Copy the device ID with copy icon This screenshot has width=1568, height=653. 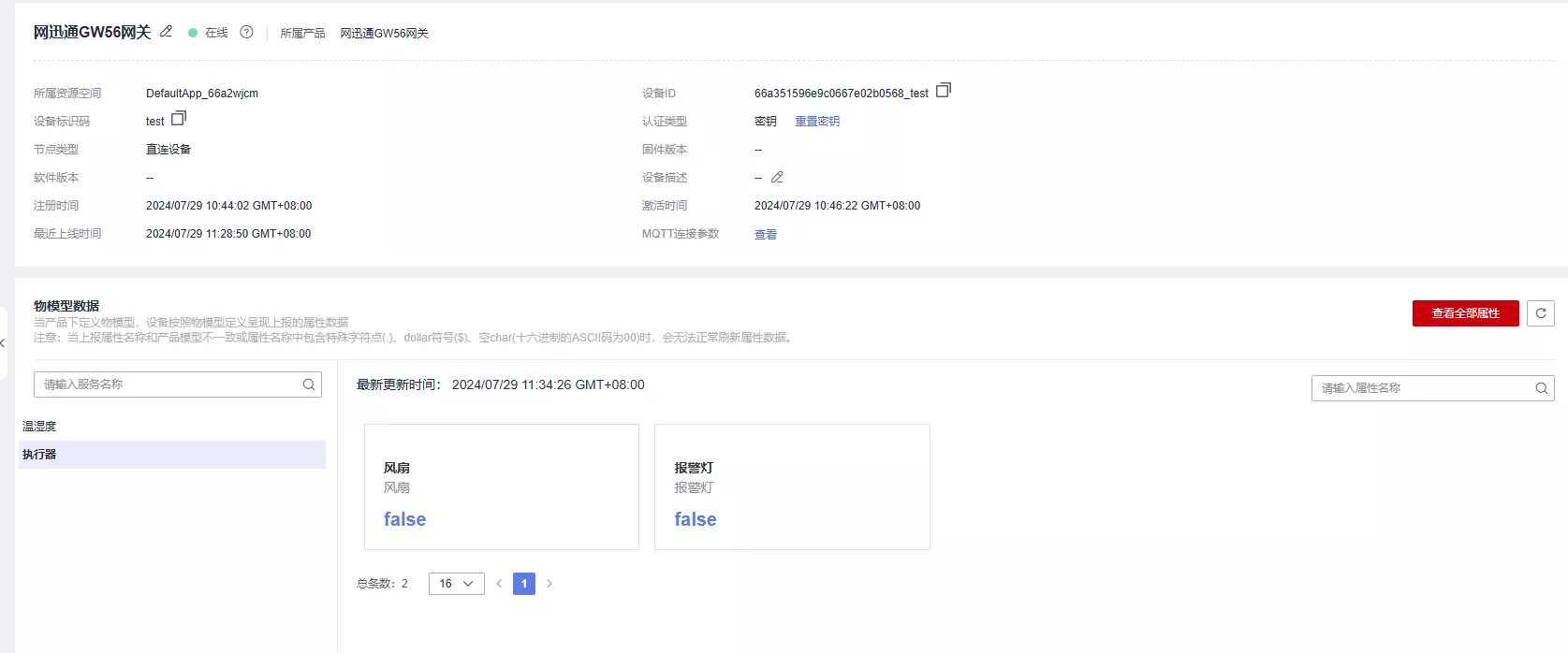[944, 91]
